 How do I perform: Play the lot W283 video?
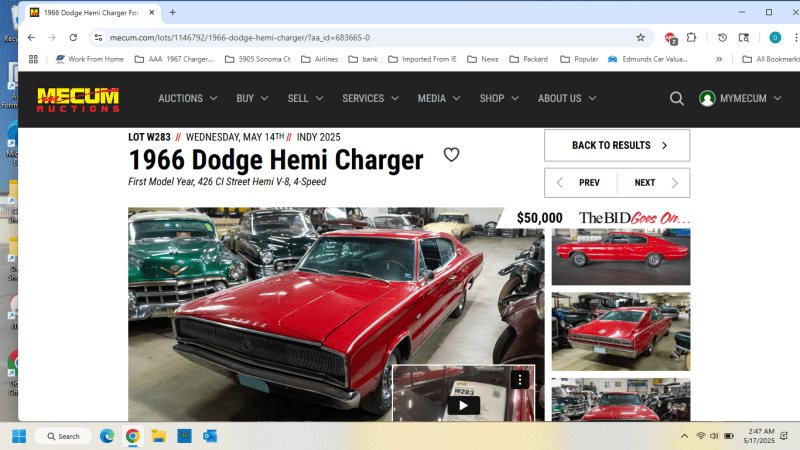coord(462,404)
